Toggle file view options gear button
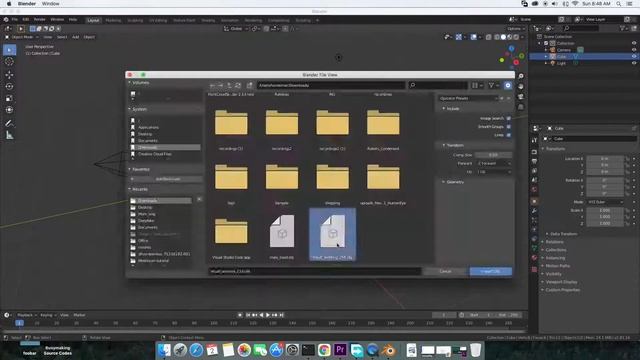Image resolution: width=640 pixels, height=360 pixels. click(x=507, y=85)
